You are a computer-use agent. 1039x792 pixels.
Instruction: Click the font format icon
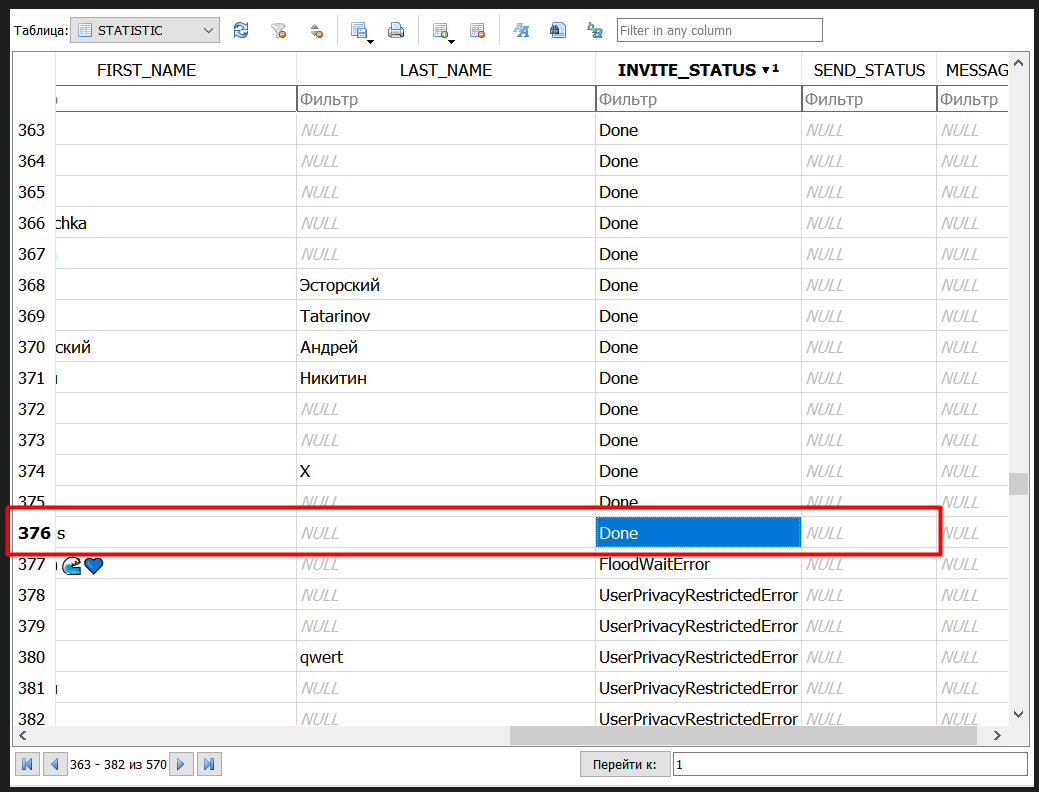click(x=521, y=31)
